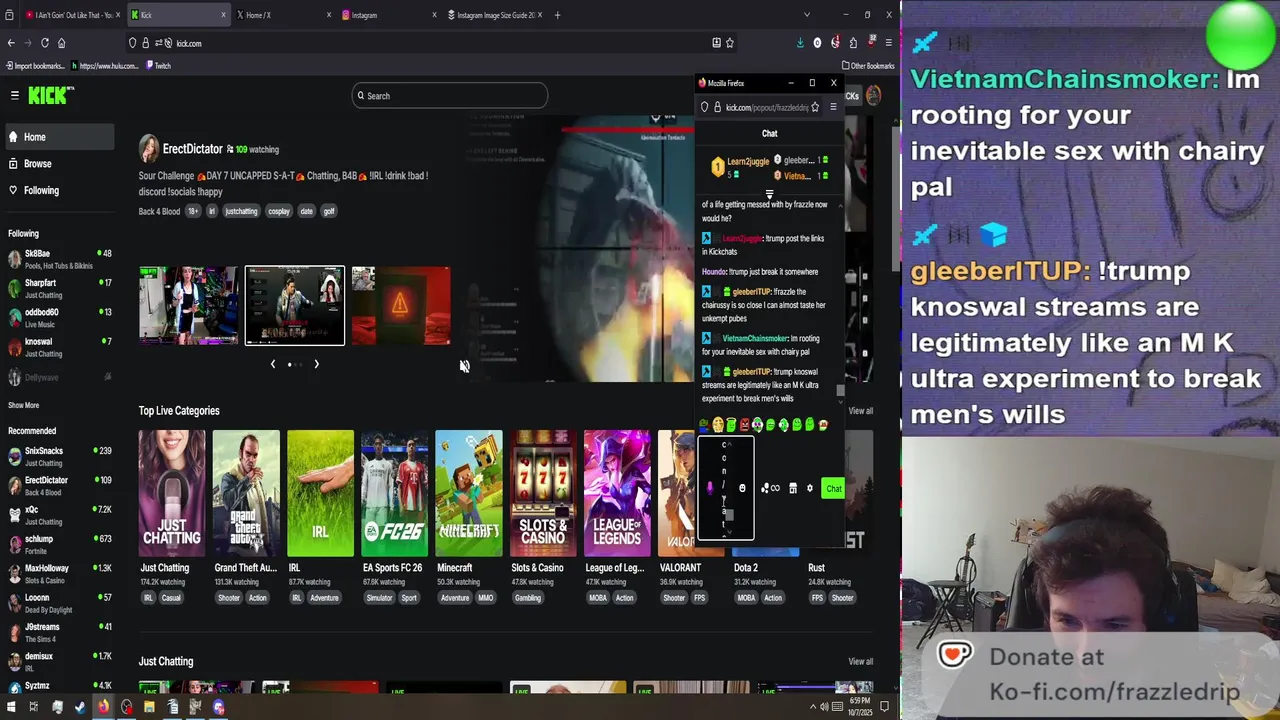Bookmark this page with star icon
Viewport: 1280px width, 720px height.
729,43
